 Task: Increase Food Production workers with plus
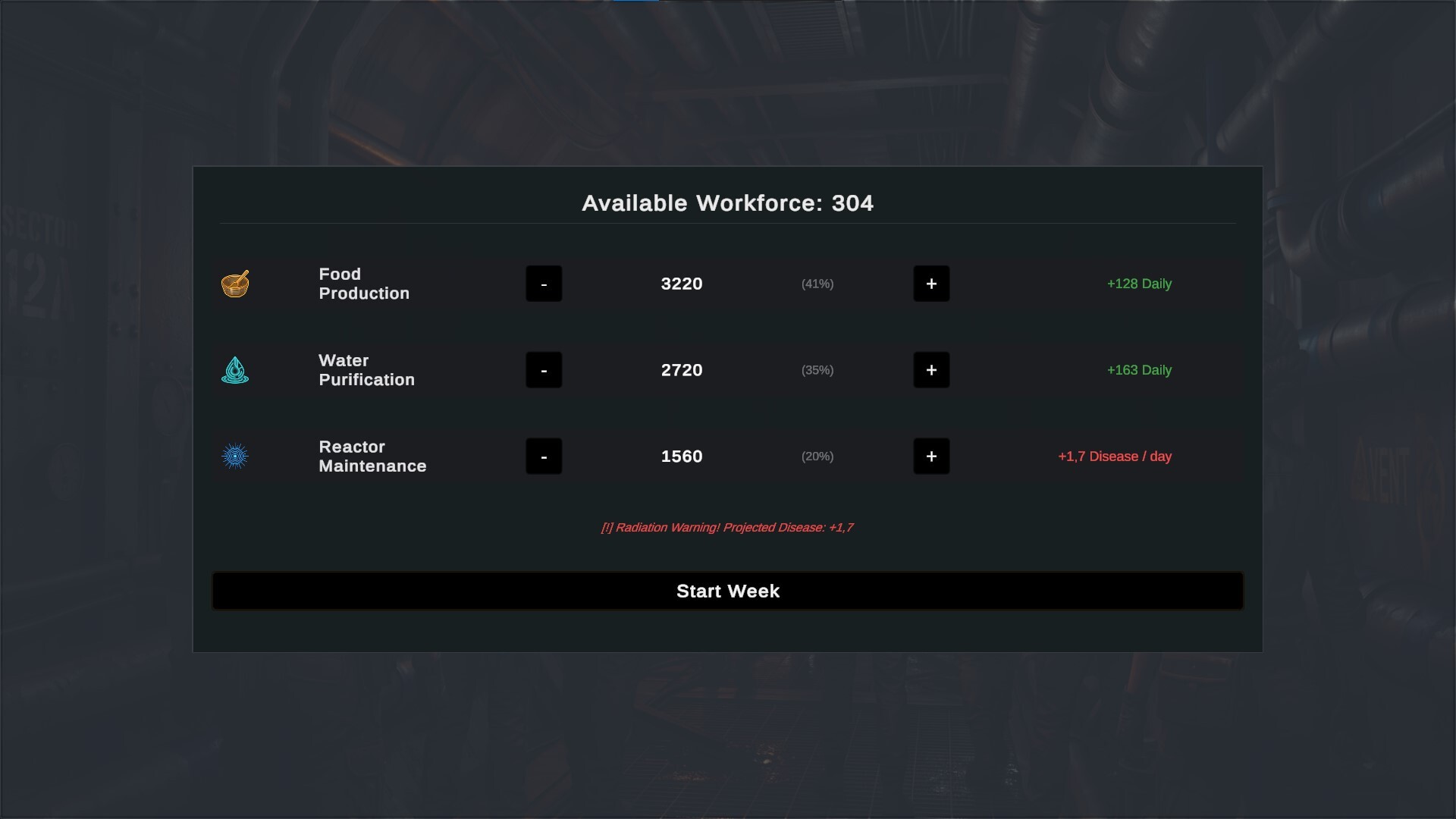click(x=931, y=284)
